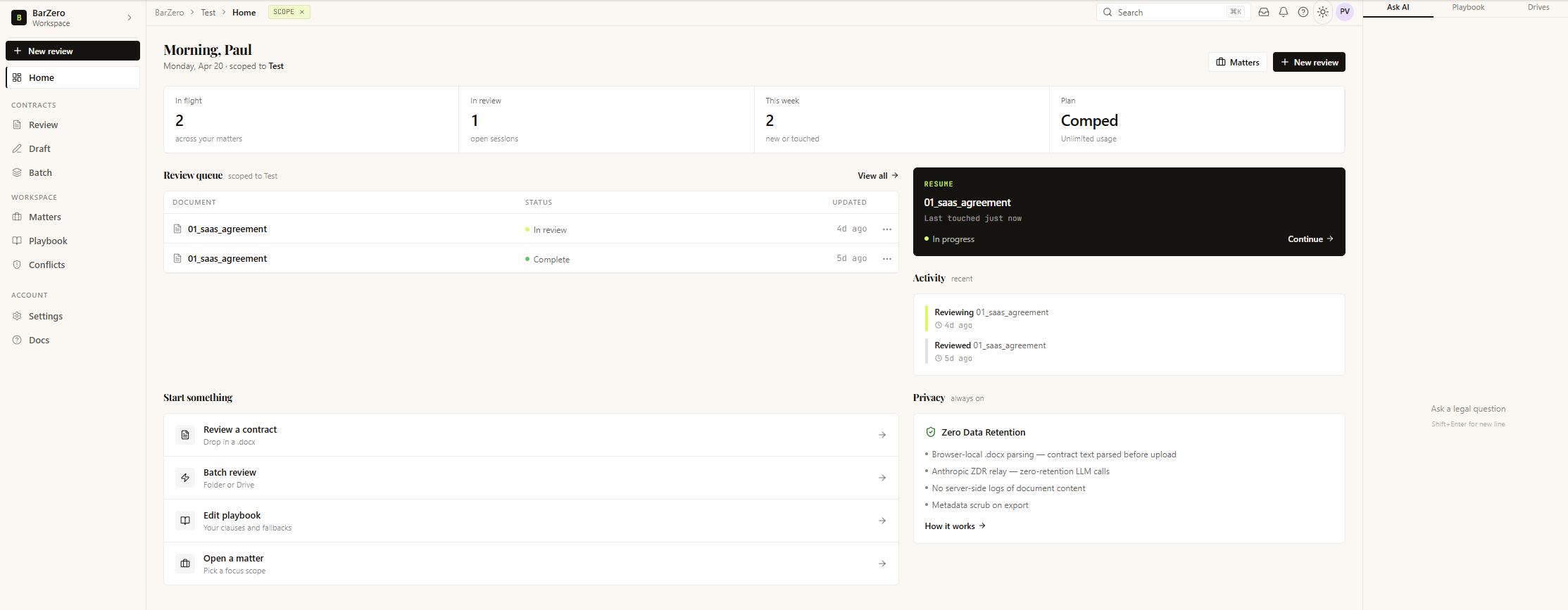
Task: Click View all for review queue
Action: point(877,176)
